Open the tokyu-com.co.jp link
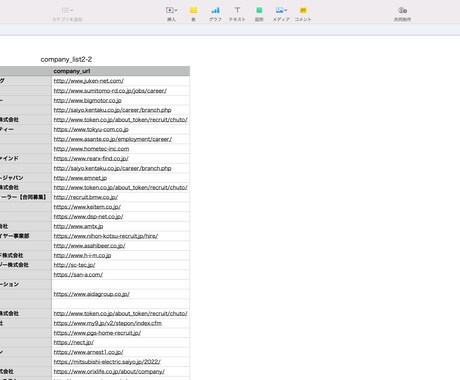Image resolution: width=460 pixels, height=380 pixels. 91,129
